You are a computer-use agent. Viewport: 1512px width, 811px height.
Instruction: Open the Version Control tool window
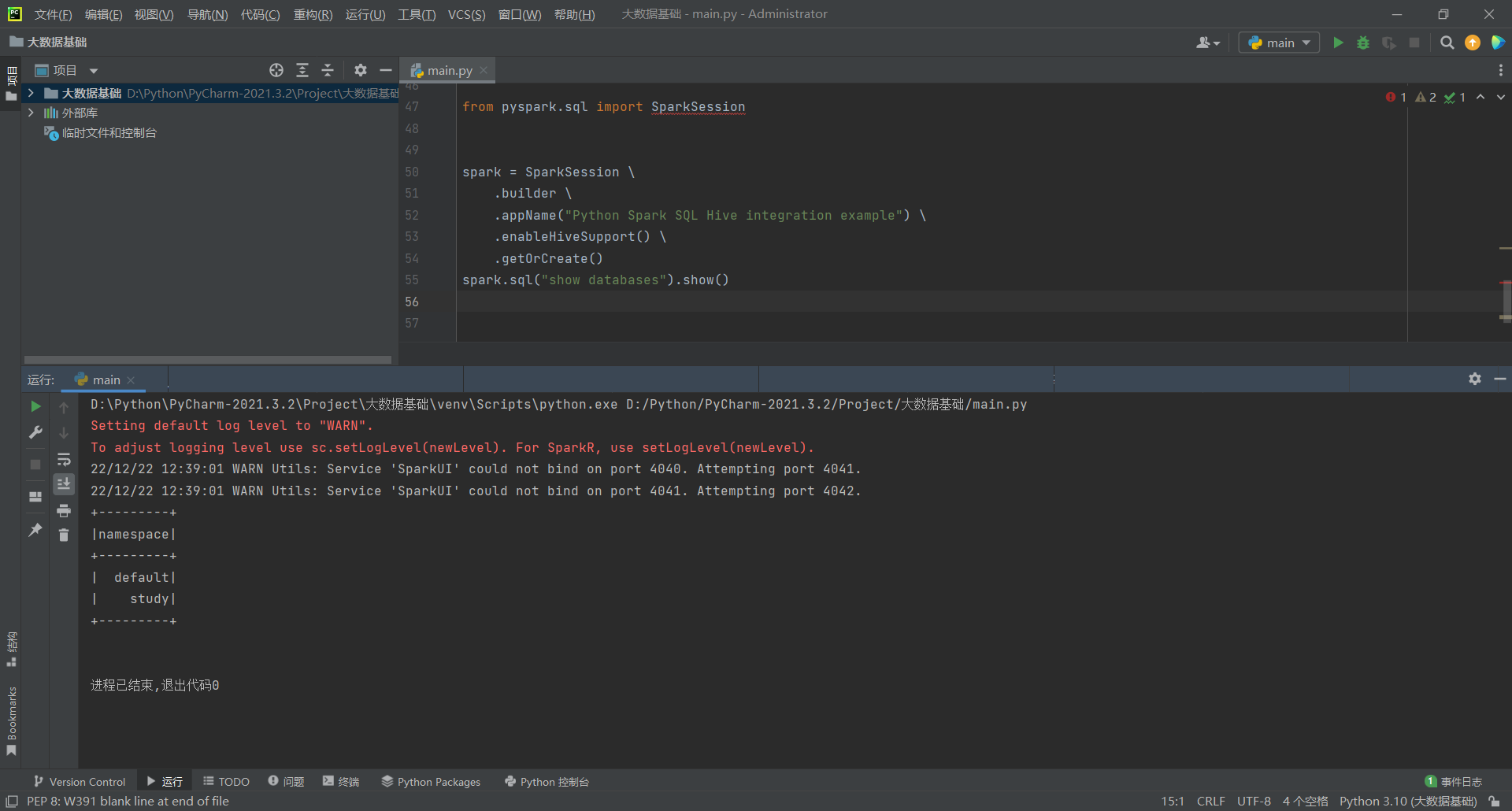click(x=80, y=782)
